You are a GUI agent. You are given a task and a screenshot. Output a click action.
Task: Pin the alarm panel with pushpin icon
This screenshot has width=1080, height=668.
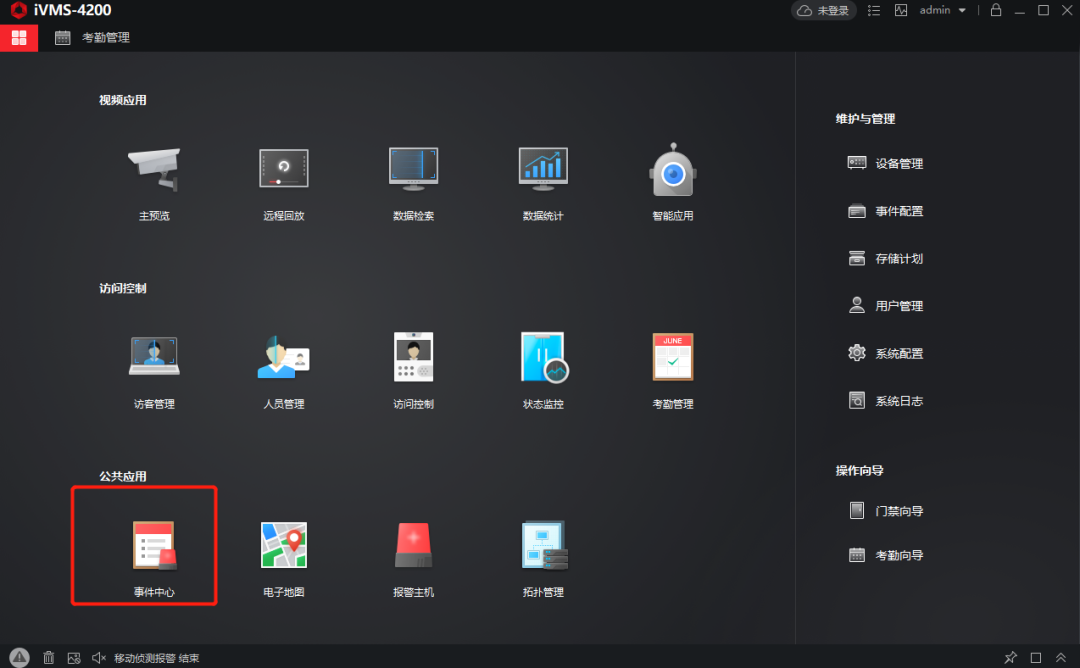click(x=1011, y=658)
